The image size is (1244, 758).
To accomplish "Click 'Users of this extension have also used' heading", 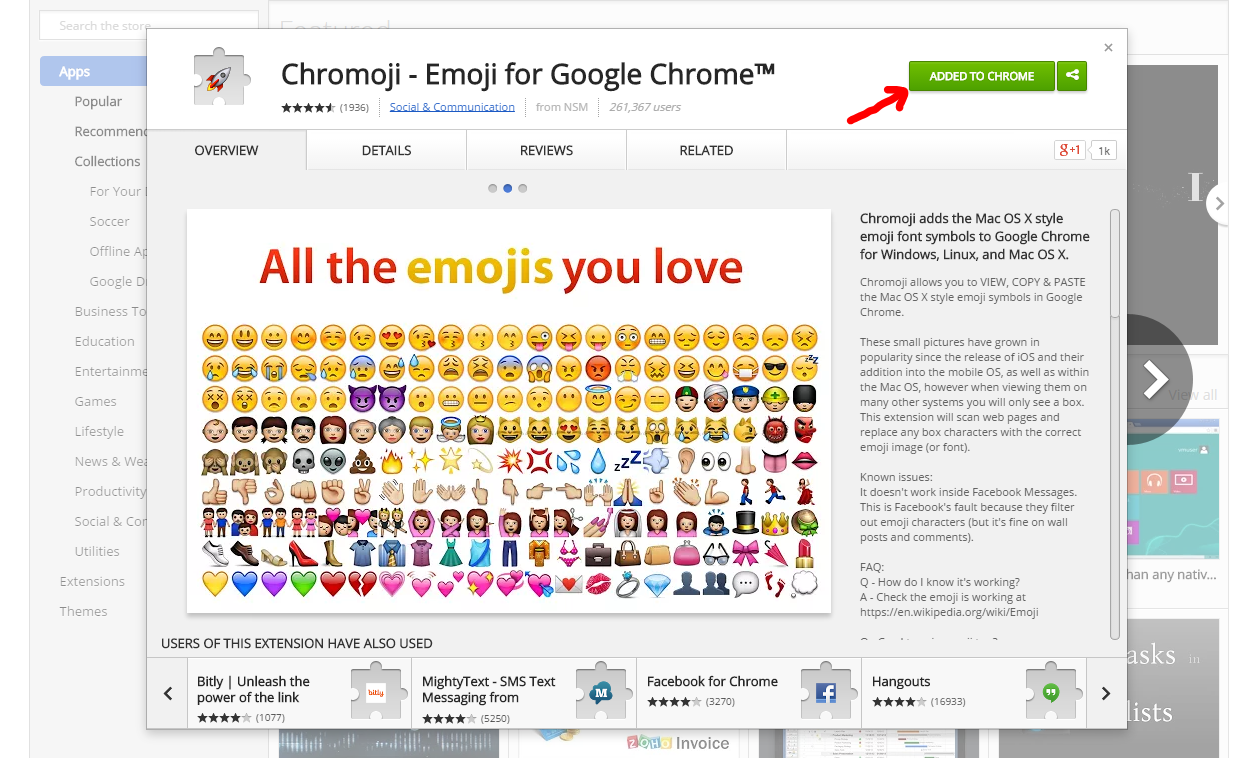I will pyautogui.click(x=297, y=643).
